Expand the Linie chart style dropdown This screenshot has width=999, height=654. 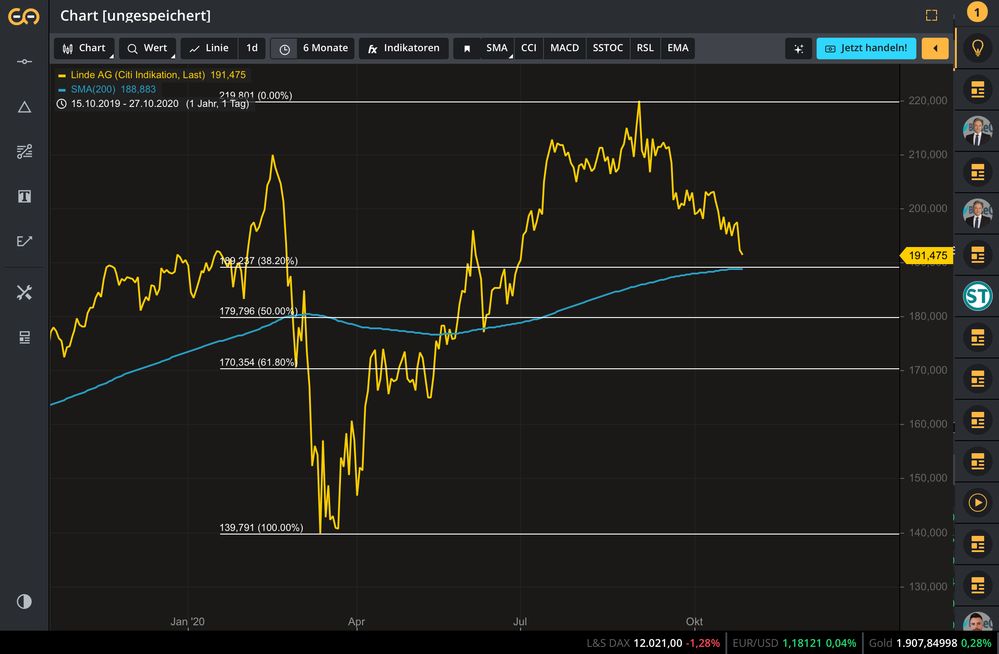pyautogui.click(x=209, y=48)
